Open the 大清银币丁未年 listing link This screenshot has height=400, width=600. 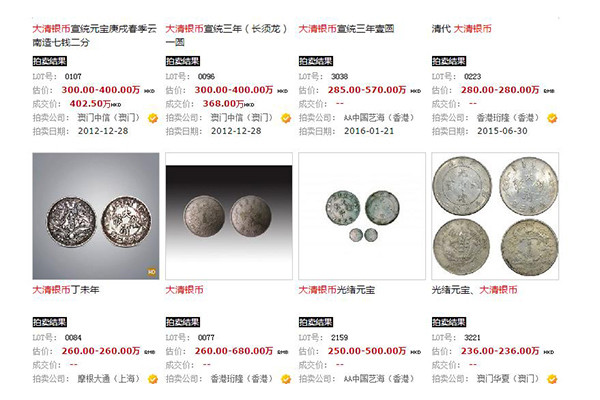click(66, 290)
